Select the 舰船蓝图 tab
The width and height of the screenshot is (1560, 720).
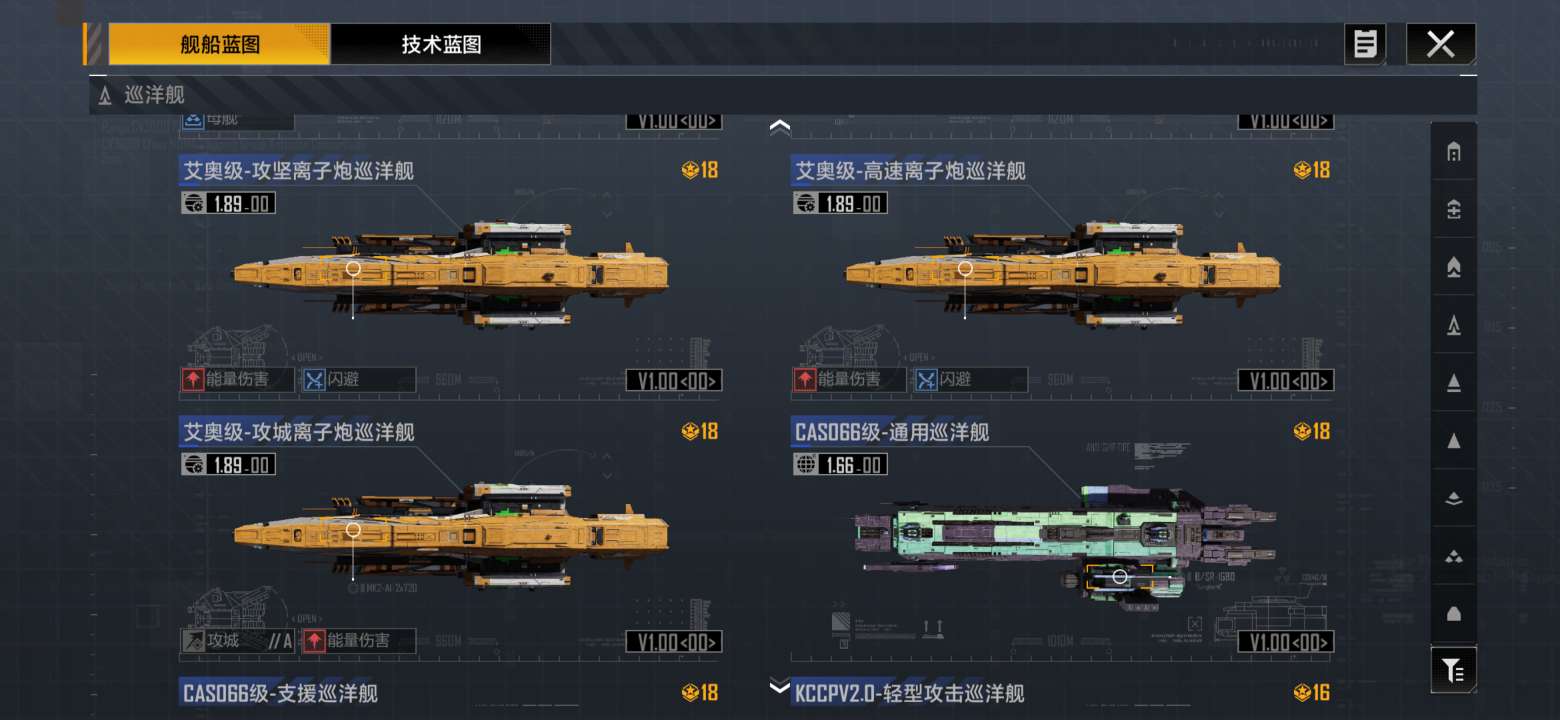pyautogui.click(x=220, y=44)
